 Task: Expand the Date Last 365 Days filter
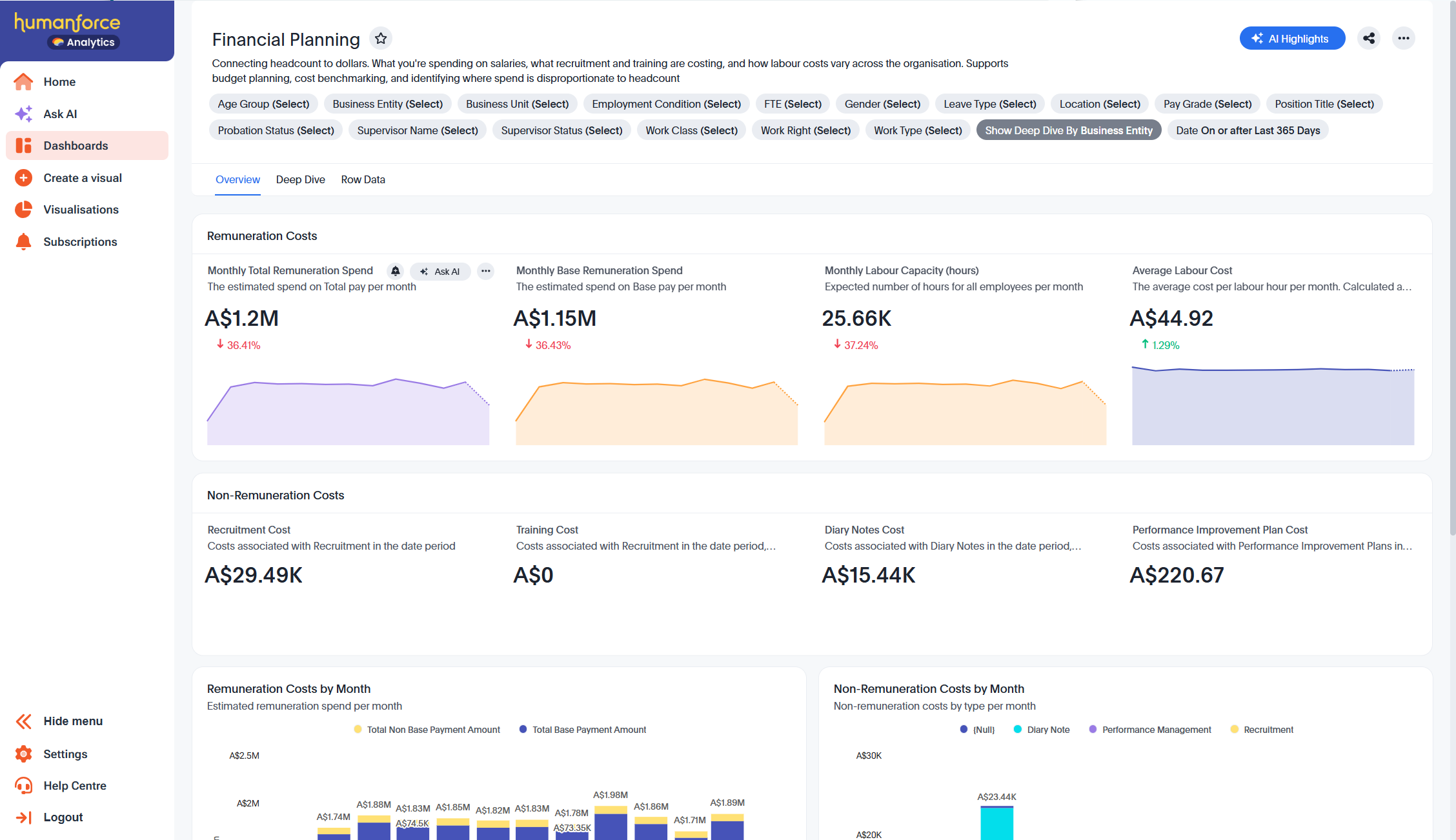point(1247,130)
